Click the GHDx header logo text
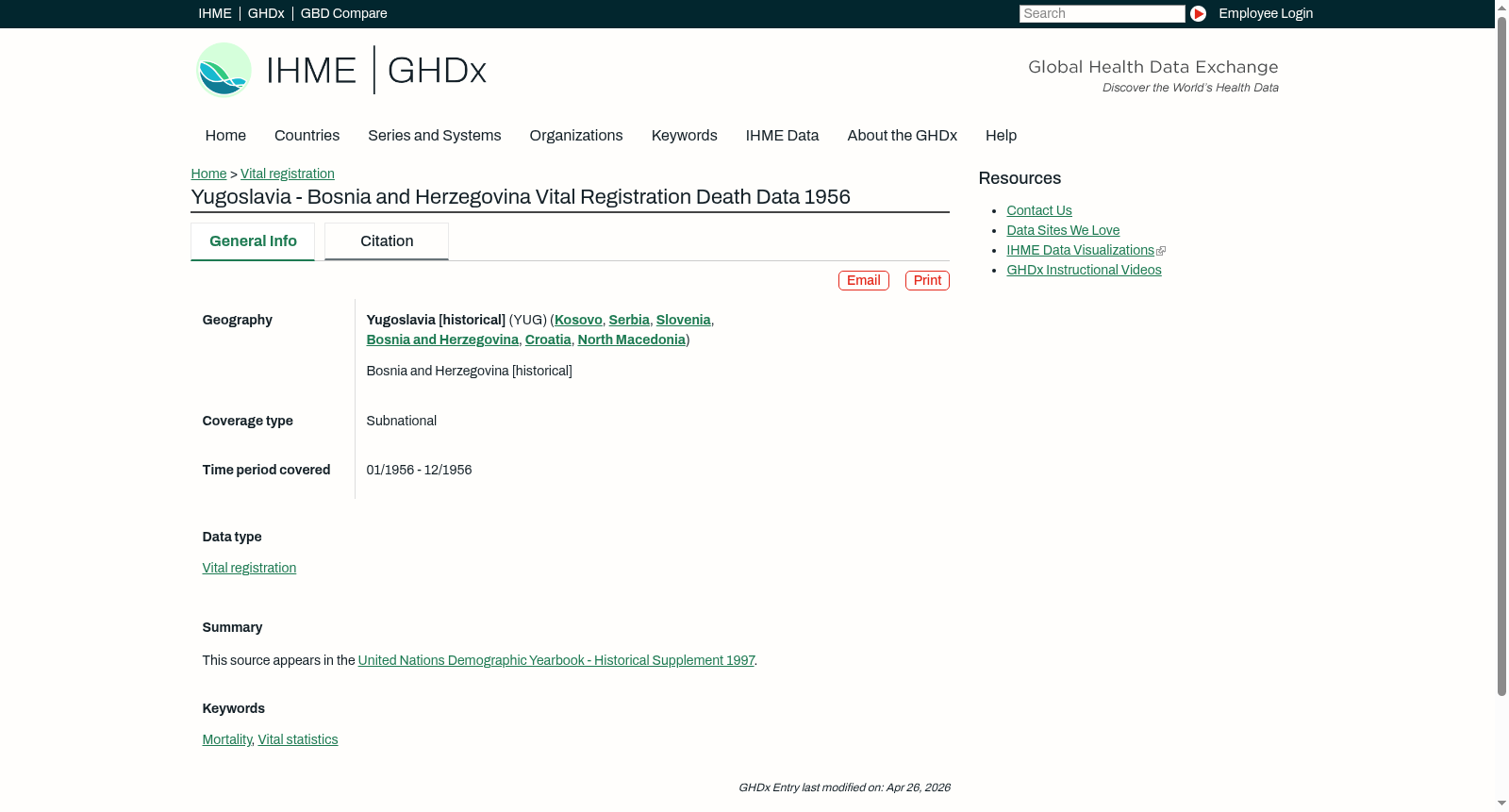The height and width of the screenshot is (812, 1509). (x=437, y=70)
